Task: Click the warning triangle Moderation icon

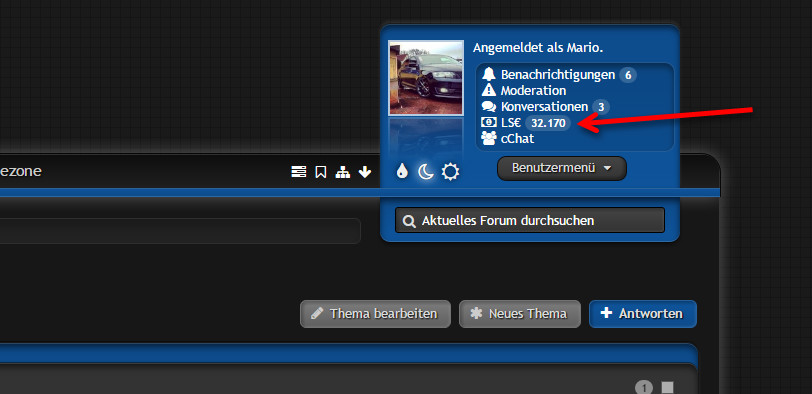Action: pyautogui.click(x=488, y=90)
